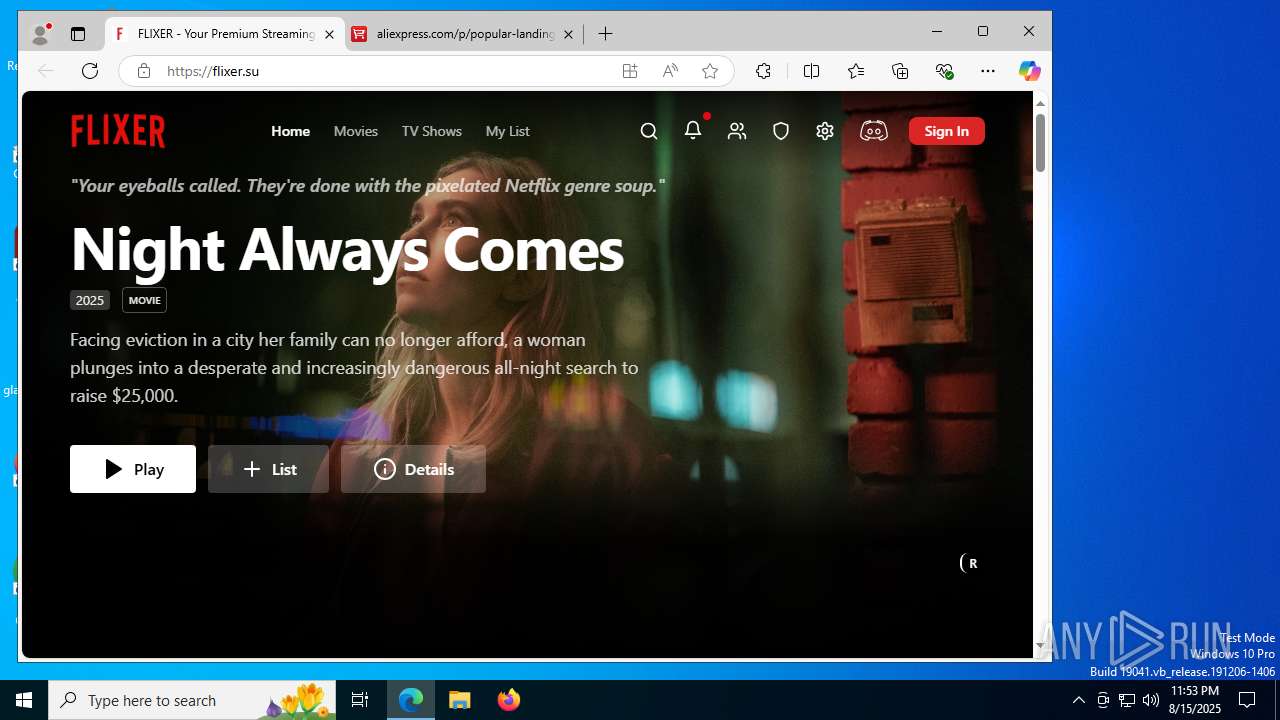
Task: Open the taskbar clock showing 11:53 PM
Action: pos(1194,700)
